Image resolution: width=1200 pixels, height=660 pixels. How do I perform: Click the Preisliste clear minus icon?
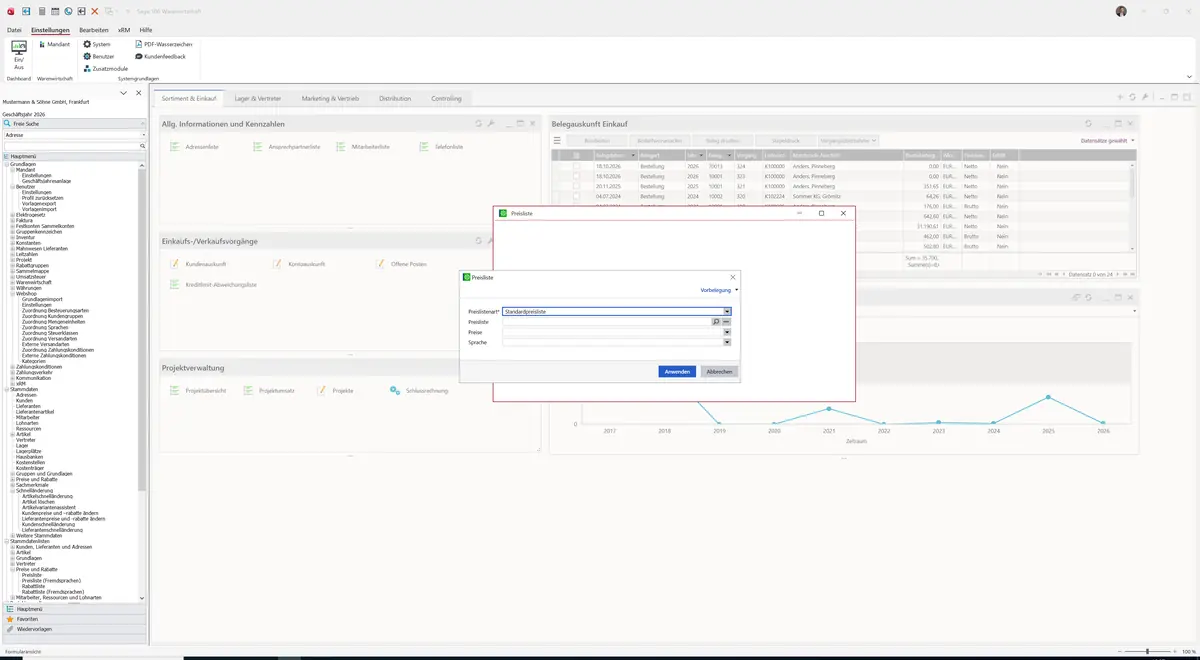click(726, 322)
